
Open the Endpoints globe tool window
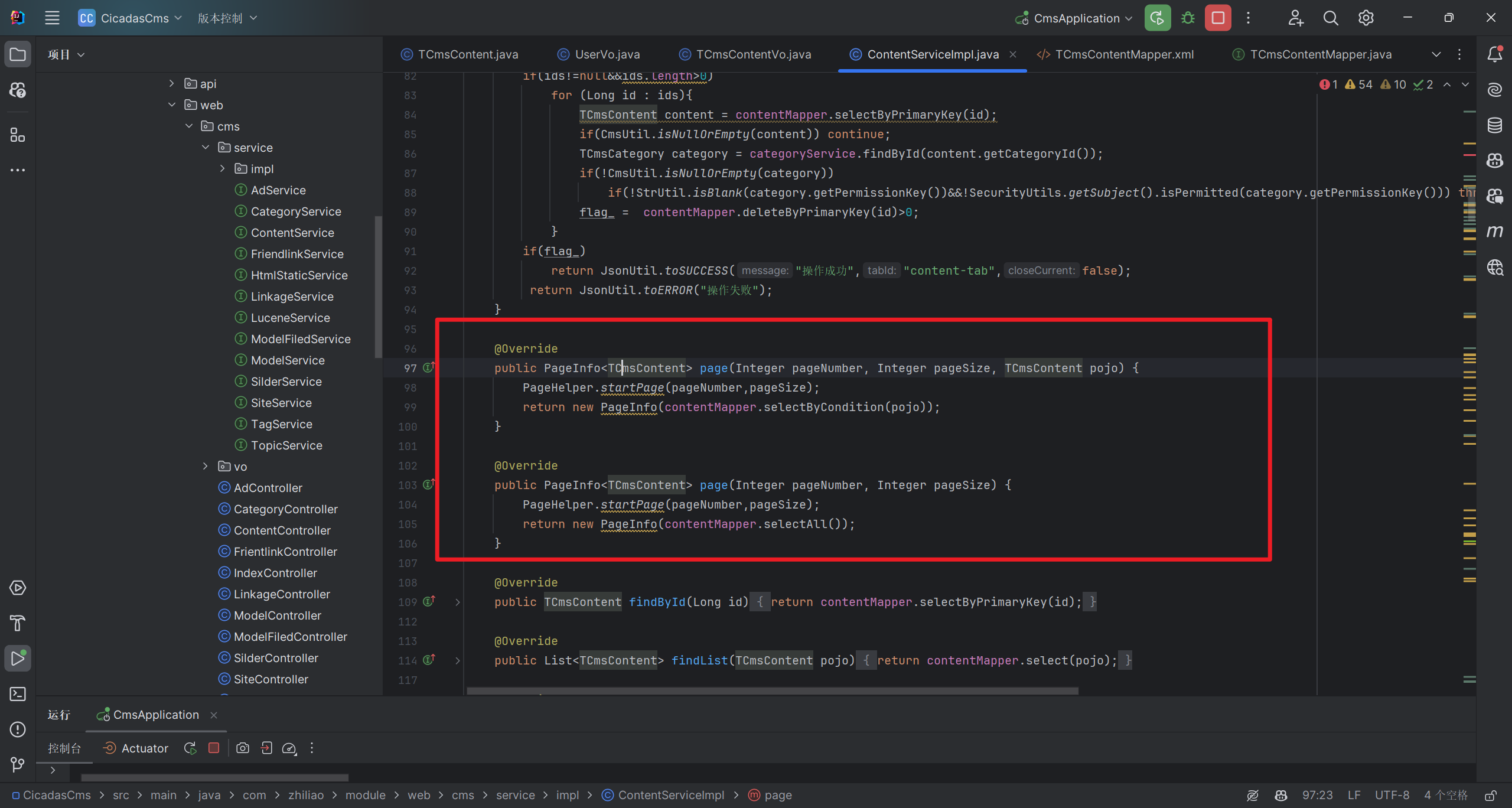1495,267
